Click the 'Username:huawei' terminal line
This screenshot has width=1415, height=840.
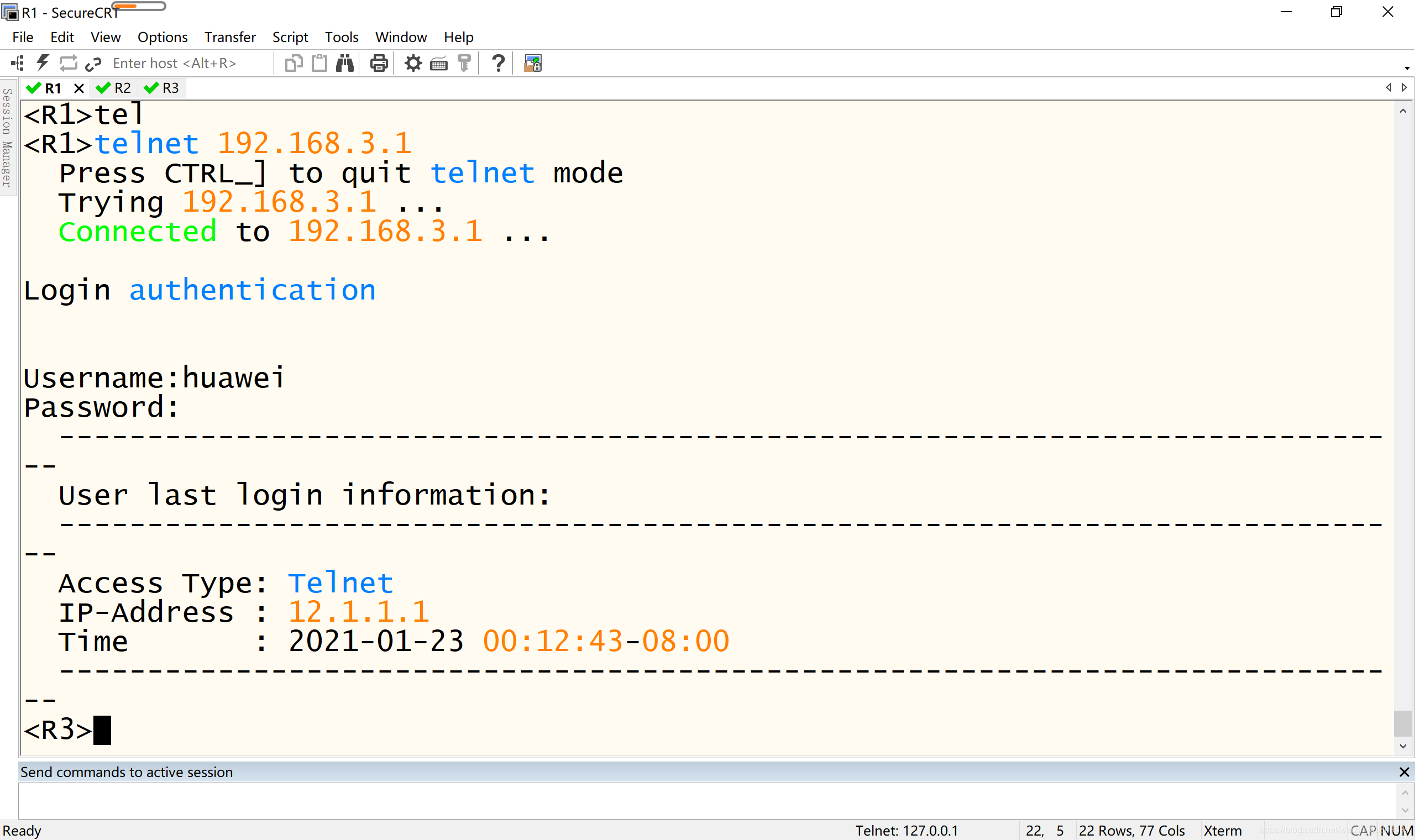coord(154,378)
